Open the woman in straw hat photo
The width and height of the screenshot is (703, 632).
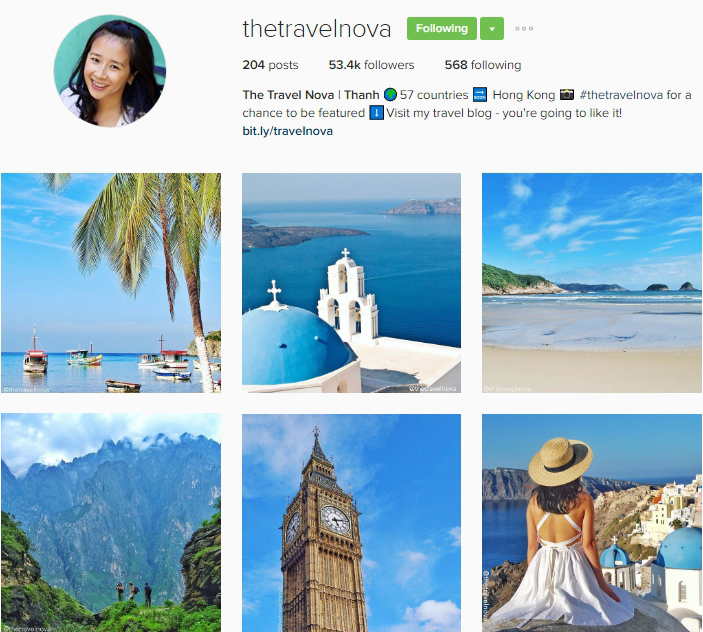tap(592, 523)
